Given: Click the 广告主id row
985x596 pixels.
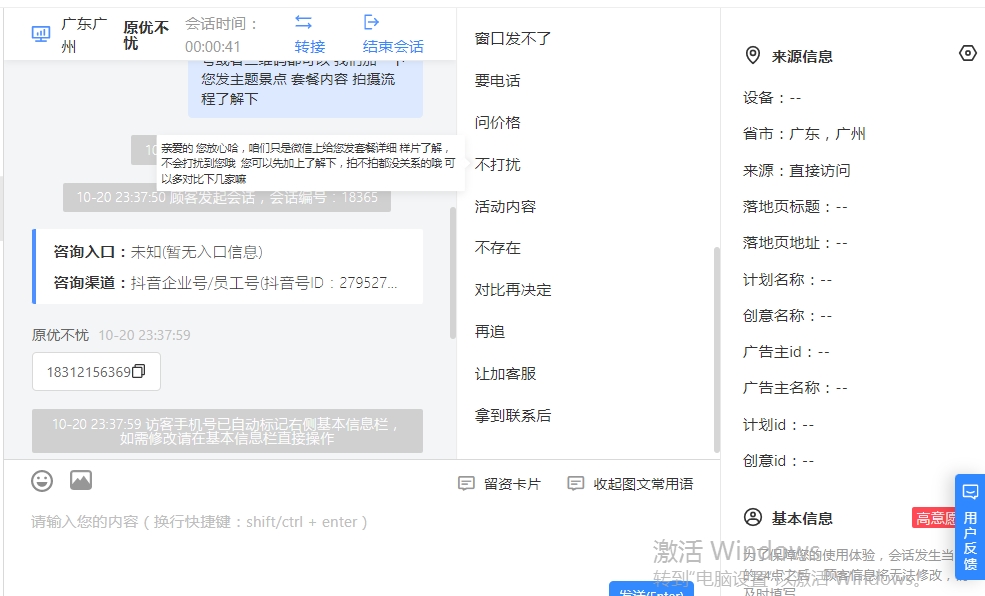Looking at the screenshot, I should (x=786, y=352).
